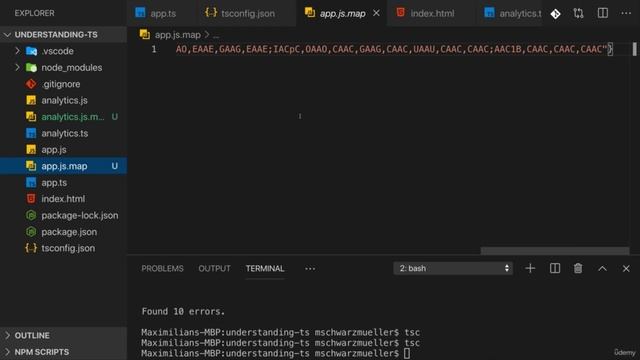The width and height of the screenshot is (640, 360).
Task: Open editor more actions ellipsis menu
Action: (626, 13)
